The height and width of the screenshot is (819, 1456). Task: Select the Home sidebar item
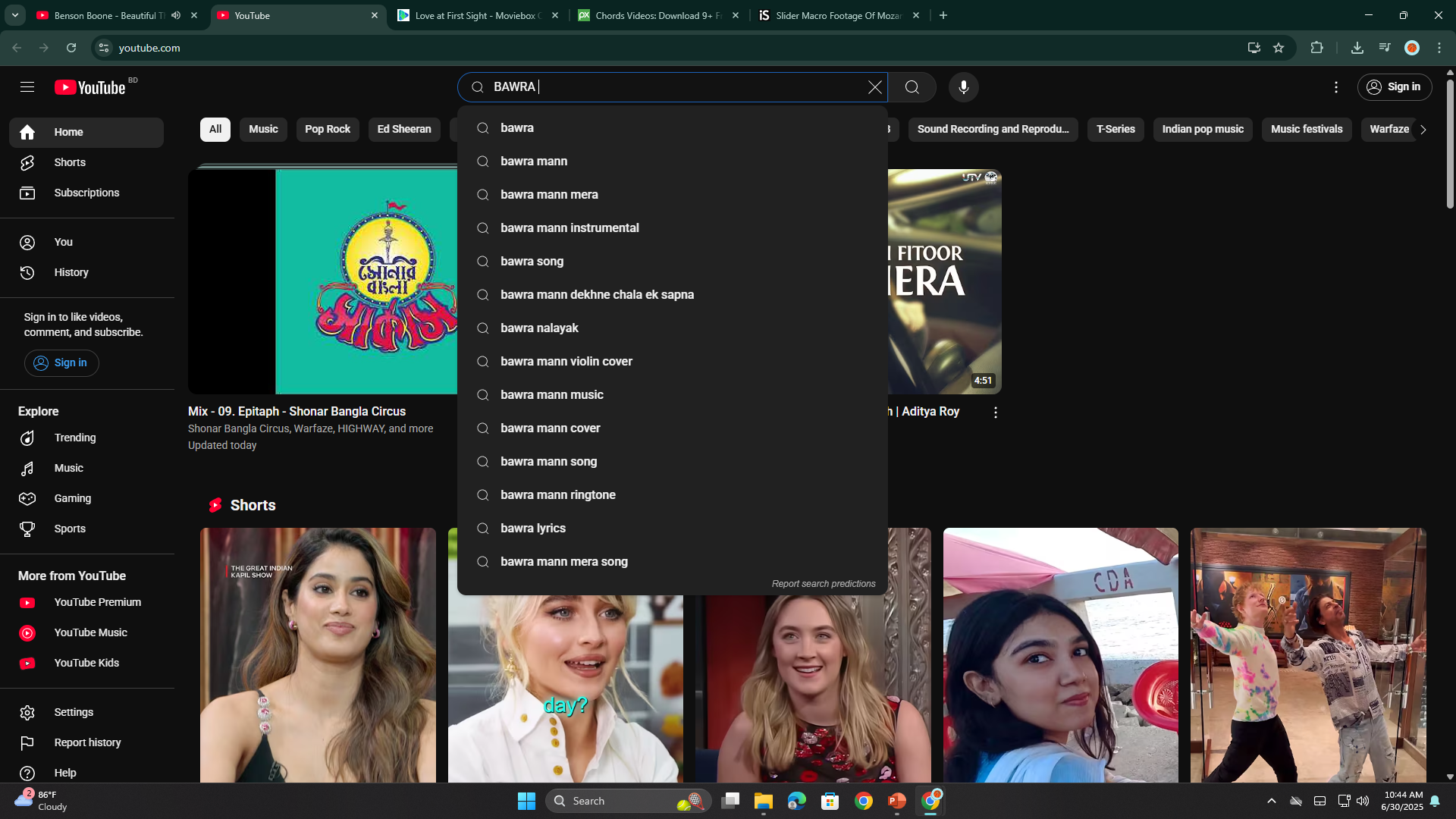coord(86,132)
